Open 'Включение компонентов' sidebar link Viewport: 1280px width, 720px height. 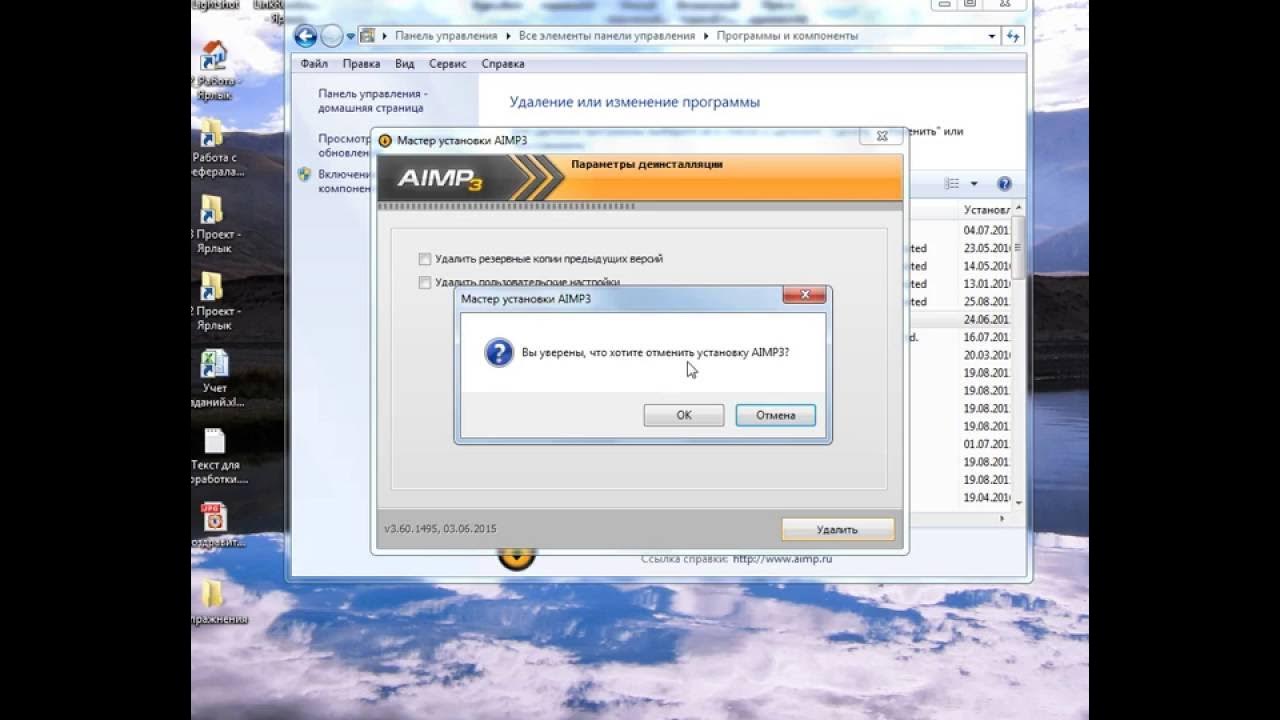pyautogui.click(x=345, y=181)
